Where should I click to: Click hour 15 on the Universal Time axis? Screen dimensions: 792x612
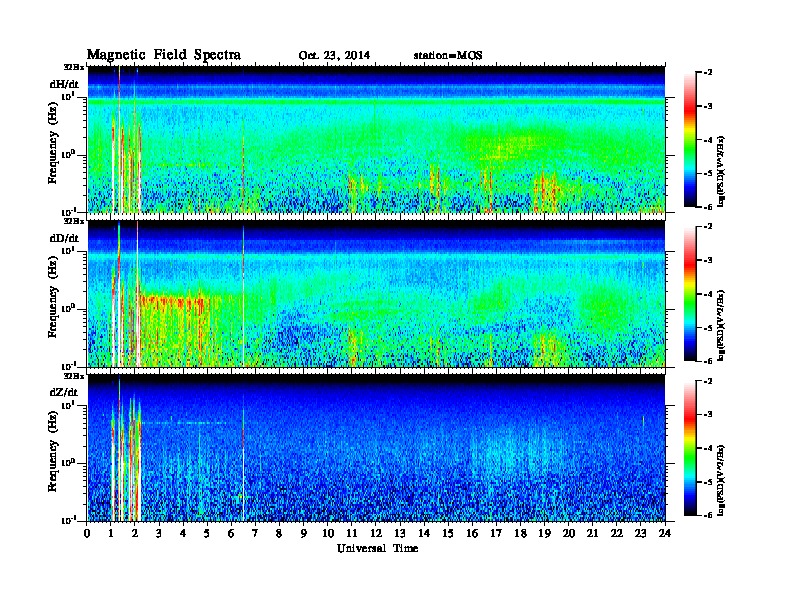coord(448,533)
